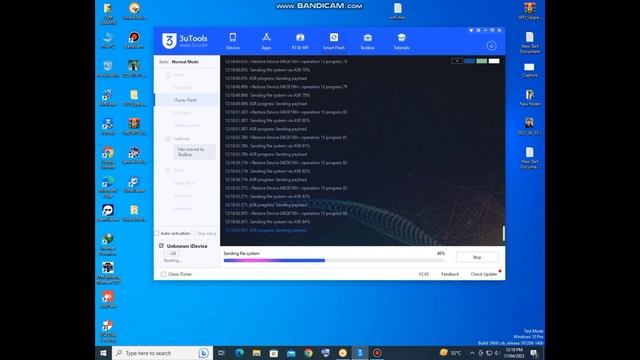The image size is (640, 360).
Task: Click the Normal Mode state label
Action: (185, 62)
